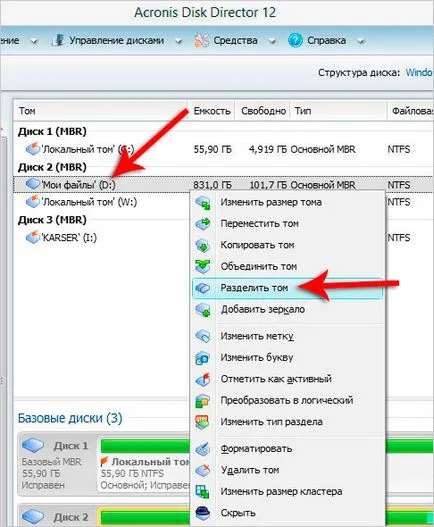The image size is (434, 527).
Task: Click the disk icon beside 'Локальный том' (C:)
Action: [33, 149]
